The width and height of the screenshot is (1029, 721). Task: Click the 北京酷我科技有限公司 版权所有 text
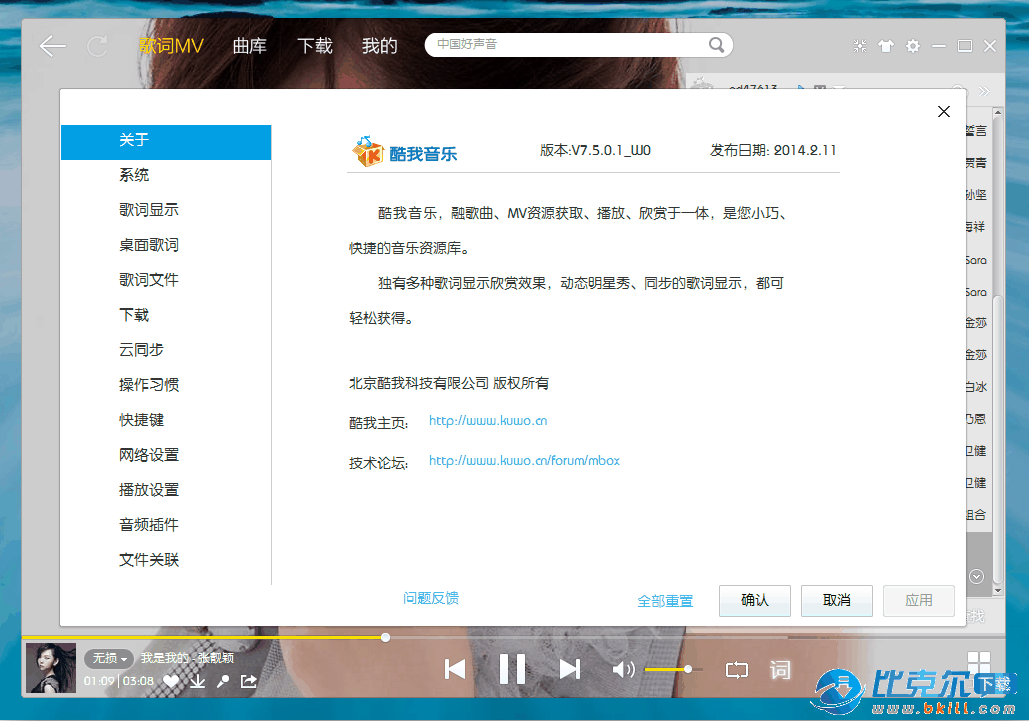coord(449,383)
